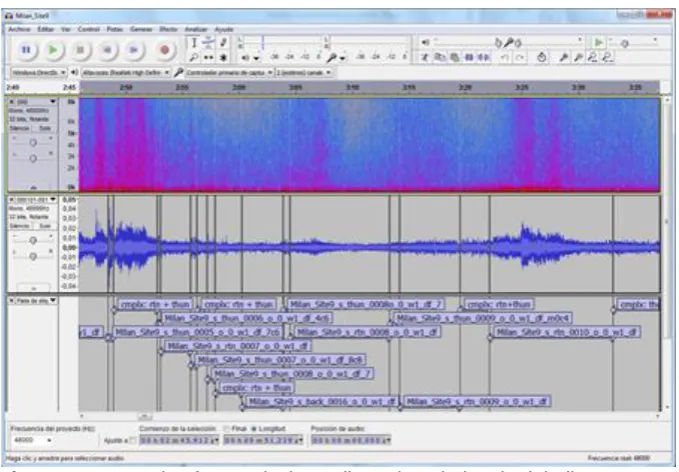Image resolution: width=679 pixels, height=472 pixels.
Task: Open the Ver menu
Action: (x=66, y=29)
